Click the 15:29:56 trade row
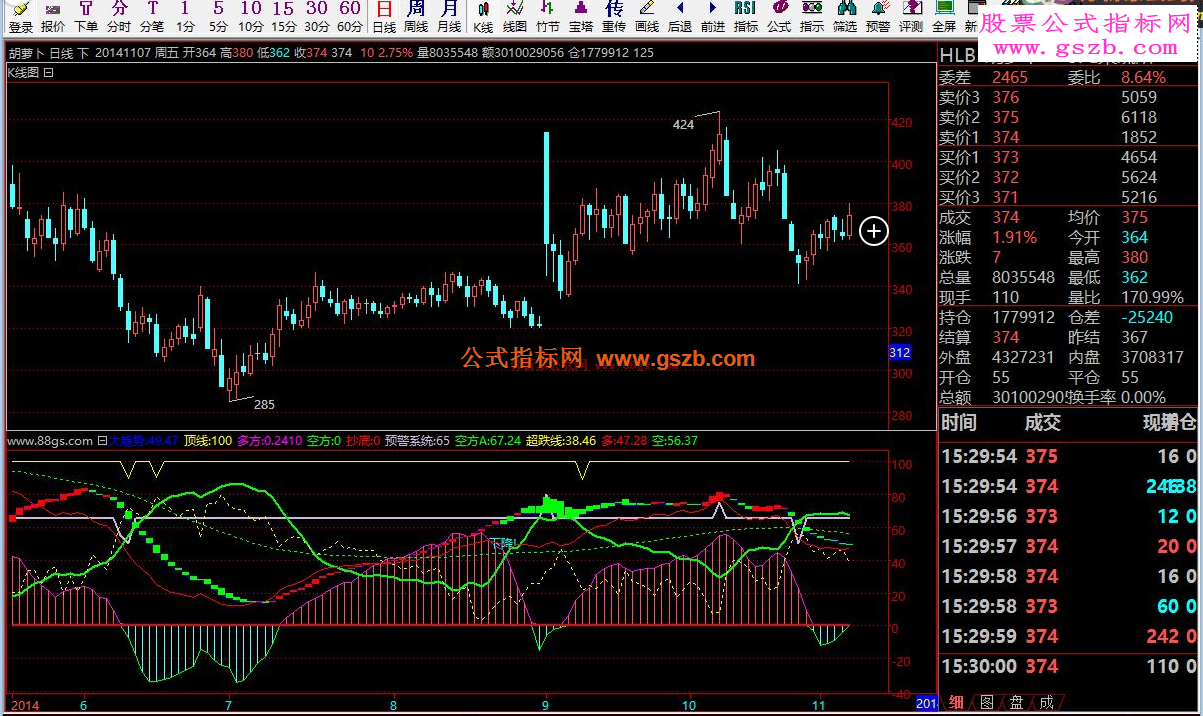Viewport: 1203px width, 716px height. pyautogui.click(x=1070, y=516)
